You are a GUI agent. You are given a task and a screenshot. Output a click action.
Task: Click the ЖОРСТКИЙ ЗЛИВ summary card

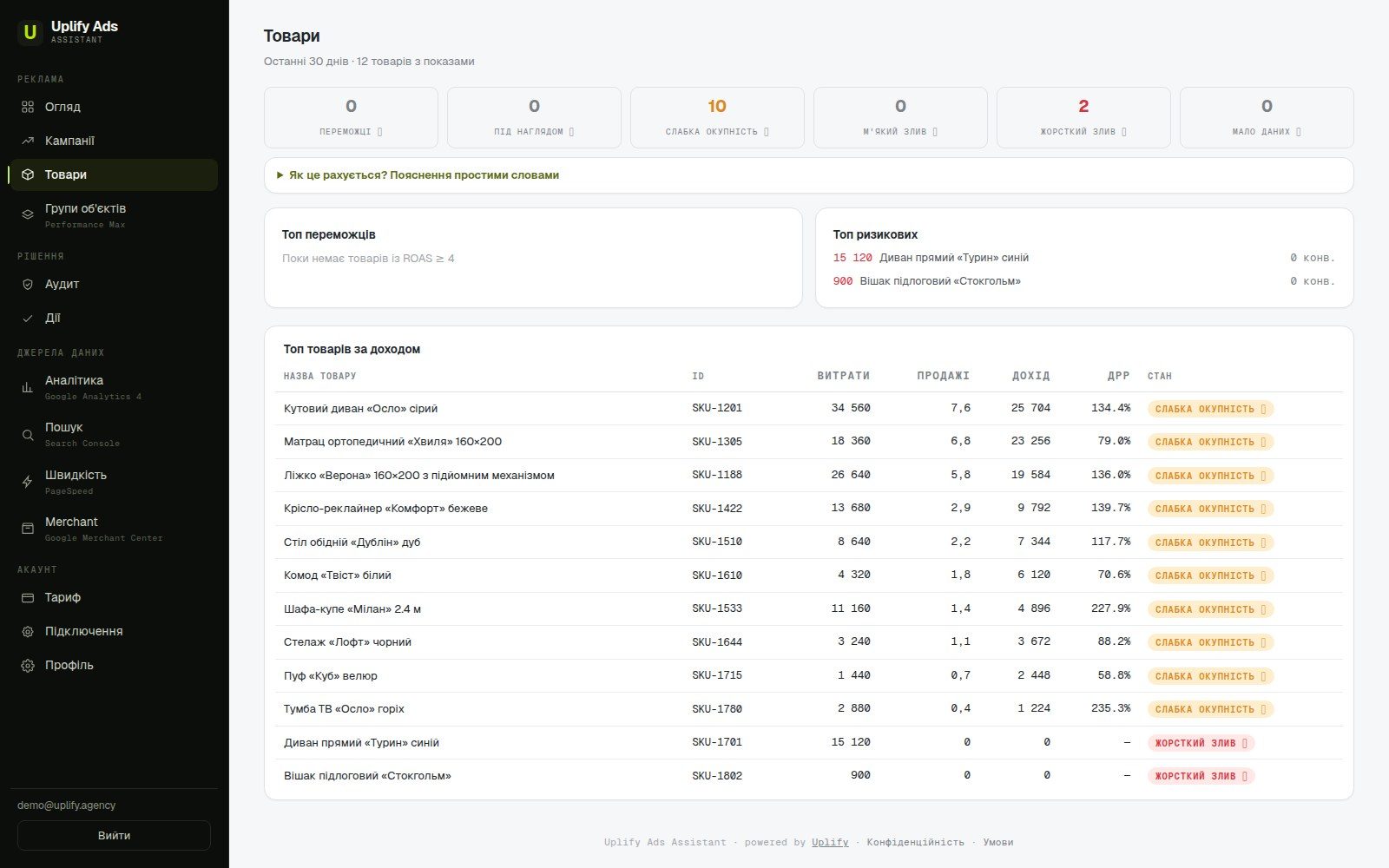pos(1083,117)
